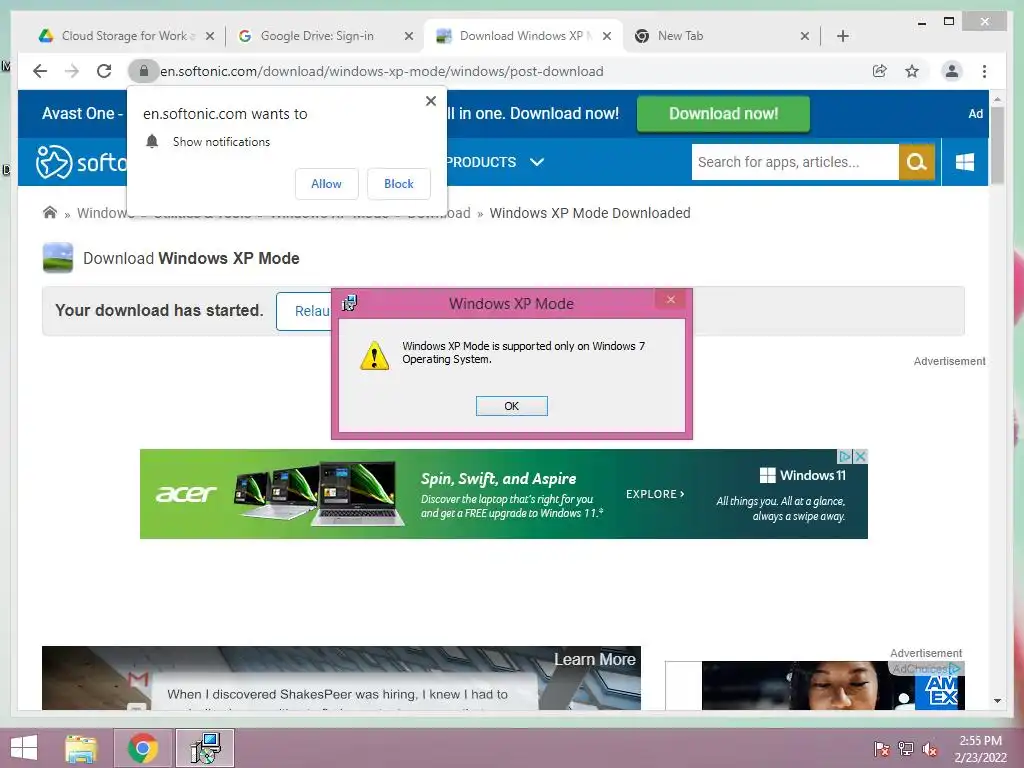Close the Google Drive: Sign-in tab
Image resolution: width=1024 pixels, height=768 pixels.
tap(409, 36)
